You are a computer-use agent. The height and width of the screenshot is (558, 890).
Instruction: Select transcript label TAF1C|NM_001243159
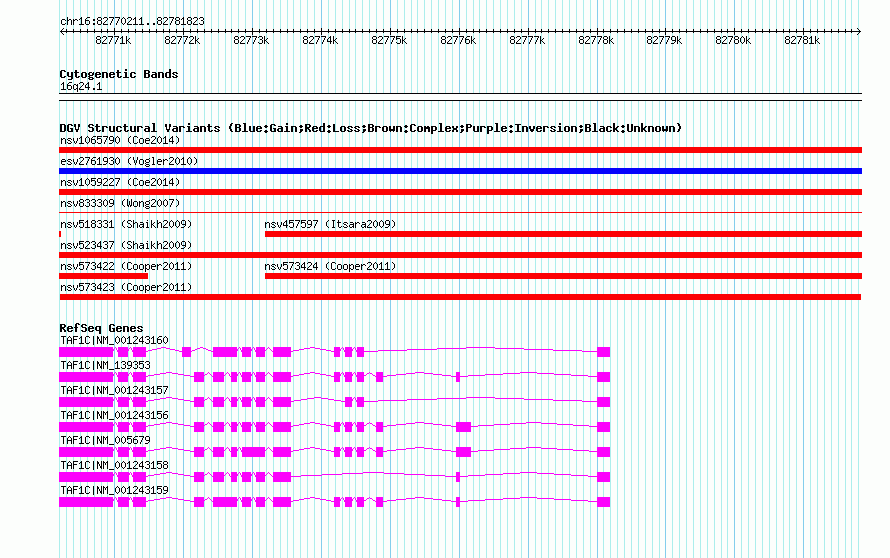coord(114,490)
